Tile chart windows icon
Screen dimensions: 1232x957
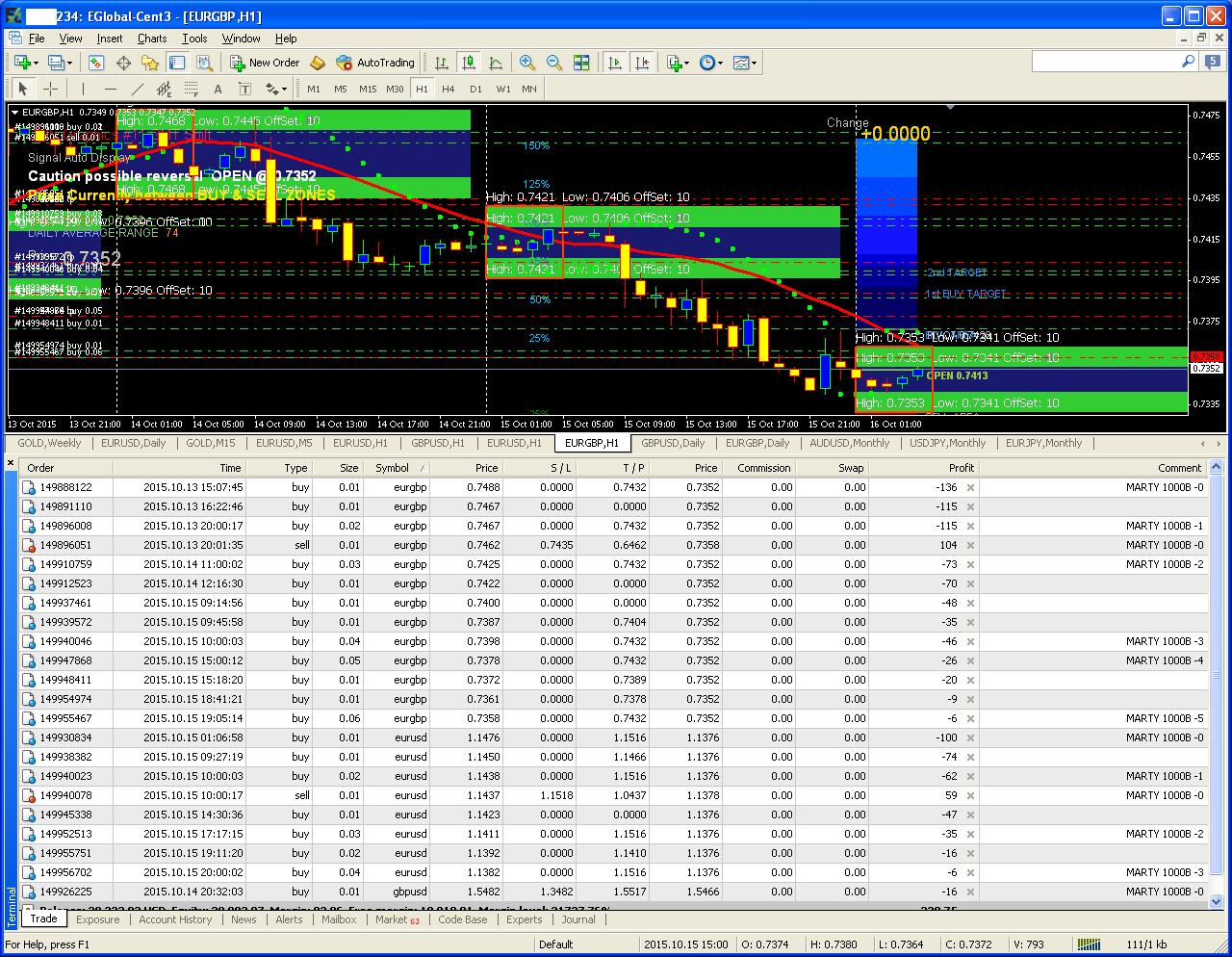coord(581,63)
